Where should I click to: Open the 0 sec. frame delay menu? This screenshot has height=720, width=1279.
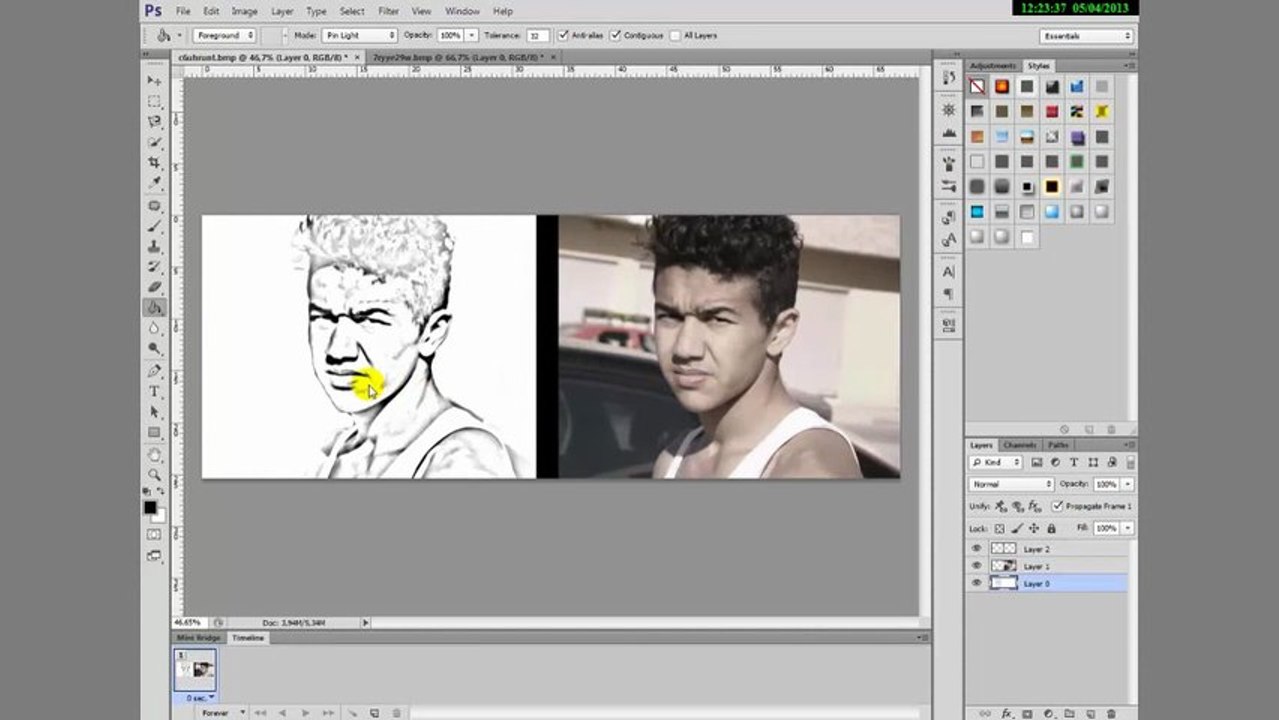click(200, 698)
